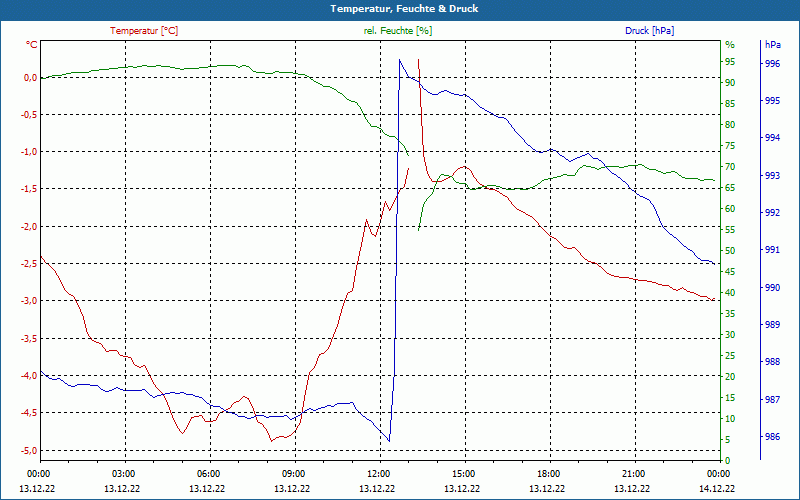Click the date label '14.12.22'

point(718,488)
